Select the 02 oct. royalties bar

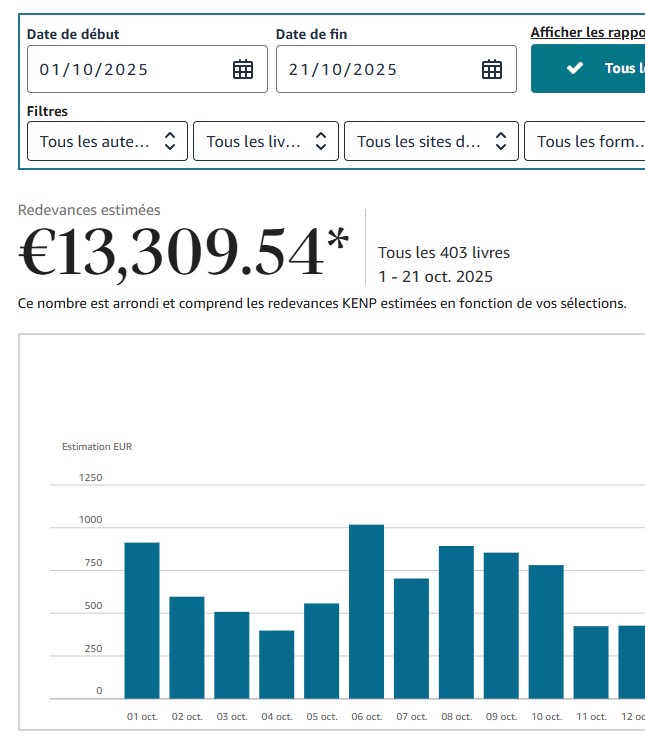point(187,647)
